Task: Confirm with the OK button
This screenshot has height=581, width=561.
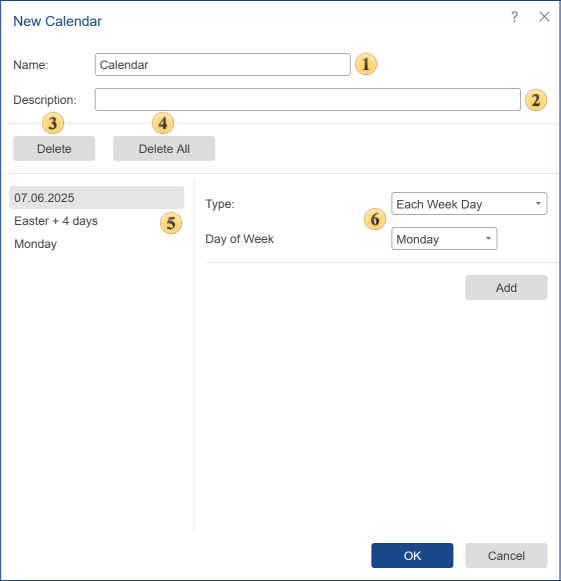Action: [412, 555]
